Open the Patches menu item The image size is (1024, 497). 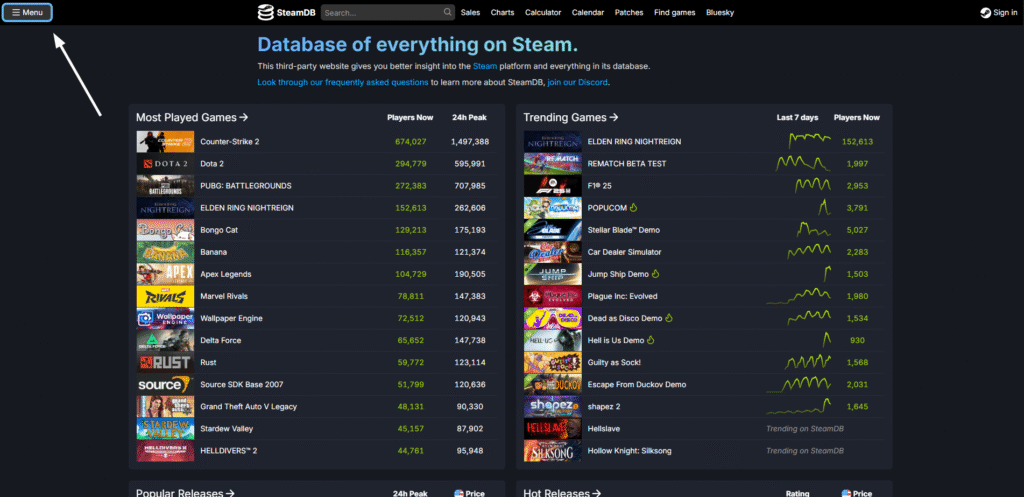click(629, 12)
